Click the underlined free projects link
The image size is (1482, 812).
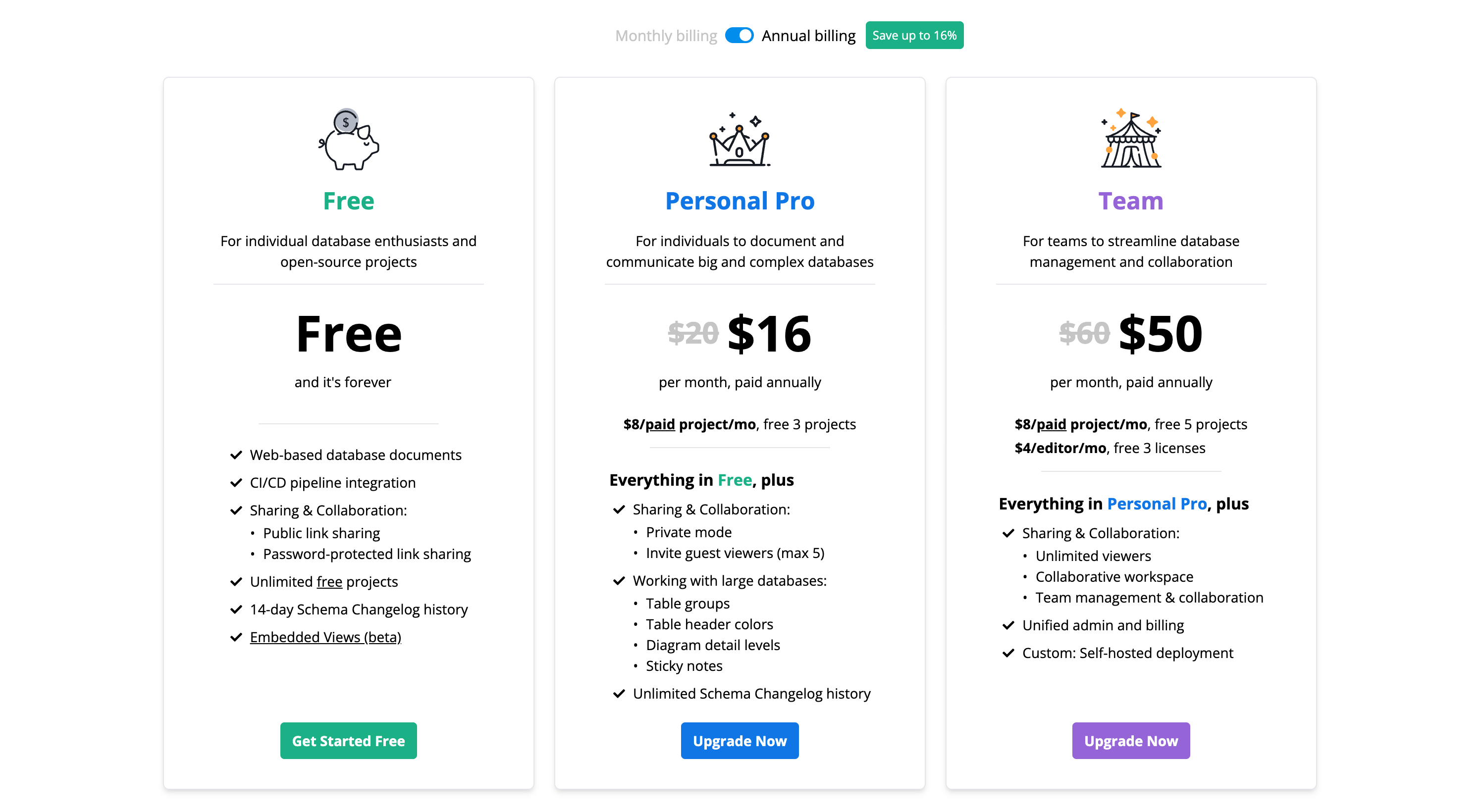point(329,582)
